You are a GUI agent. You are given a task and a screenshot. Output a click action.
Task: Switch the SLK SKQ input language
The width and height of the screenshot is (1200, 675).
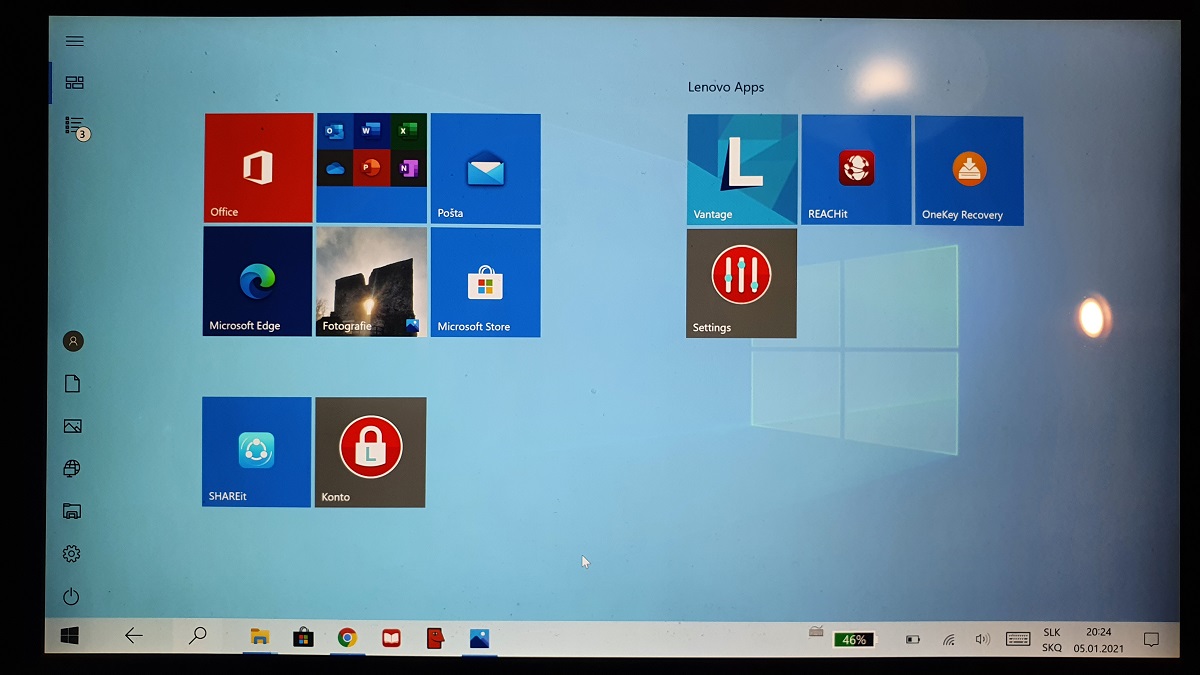tap(1052, 640)
